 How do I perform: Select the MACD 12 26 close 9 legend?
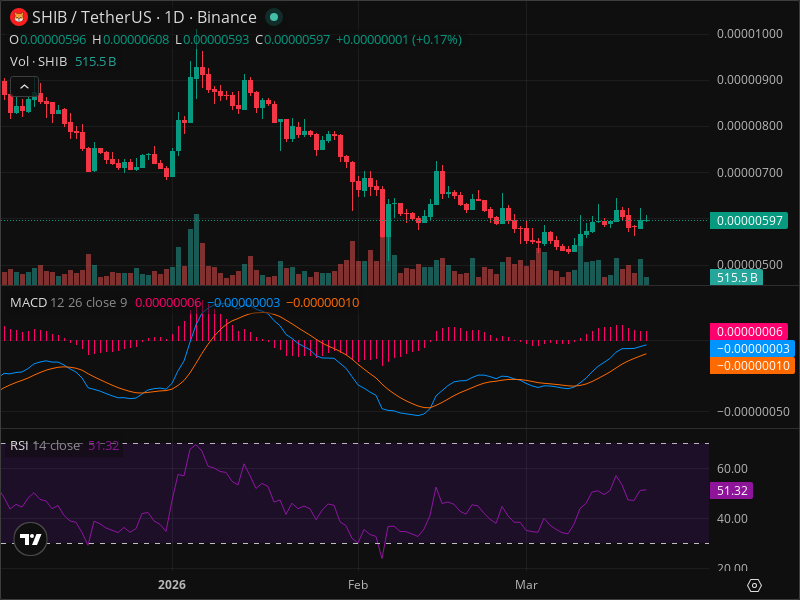pyautogui.click(x=68, y=303)
